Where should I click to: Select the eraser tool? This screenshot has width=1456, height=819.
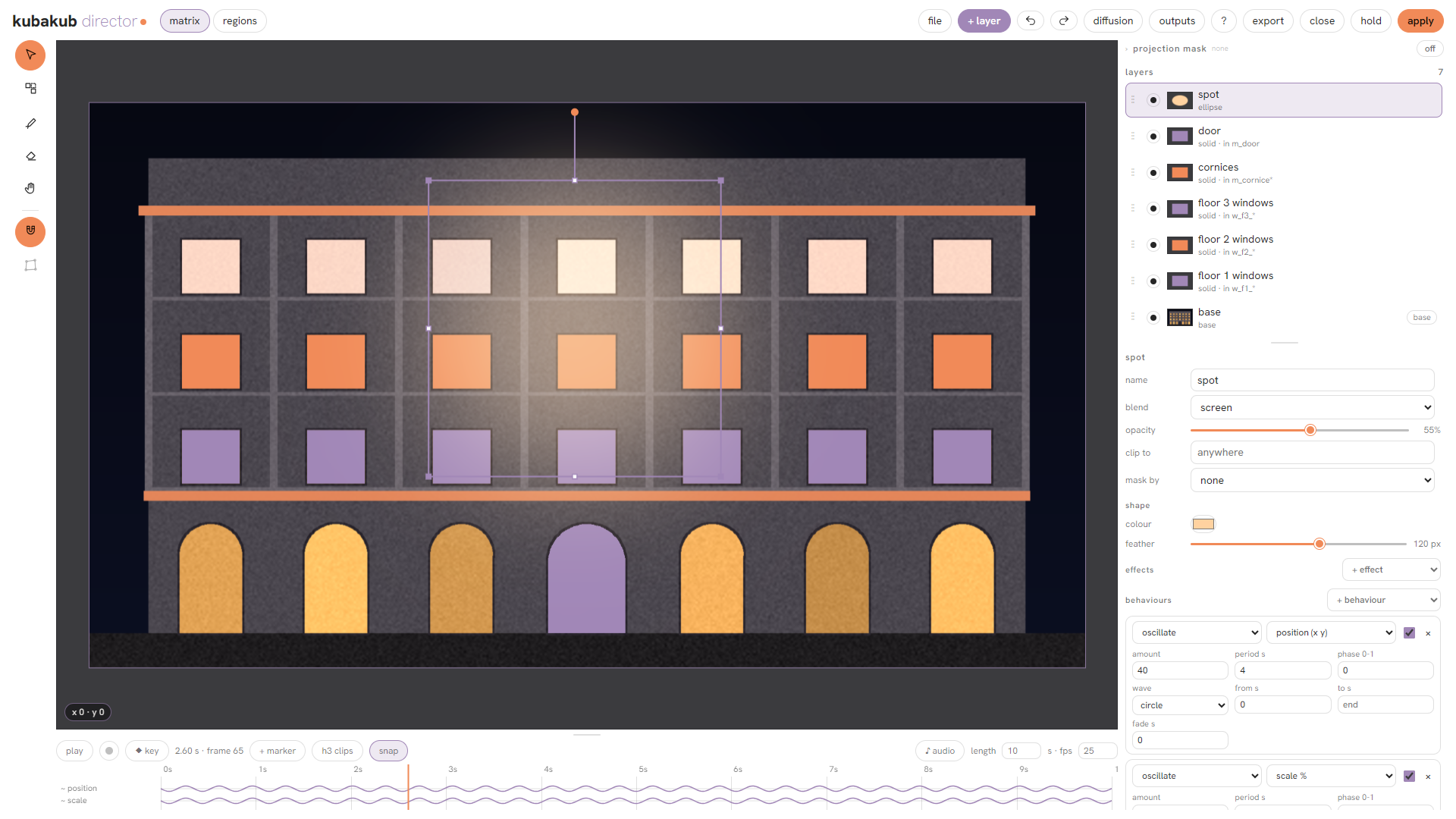[30, 156]
